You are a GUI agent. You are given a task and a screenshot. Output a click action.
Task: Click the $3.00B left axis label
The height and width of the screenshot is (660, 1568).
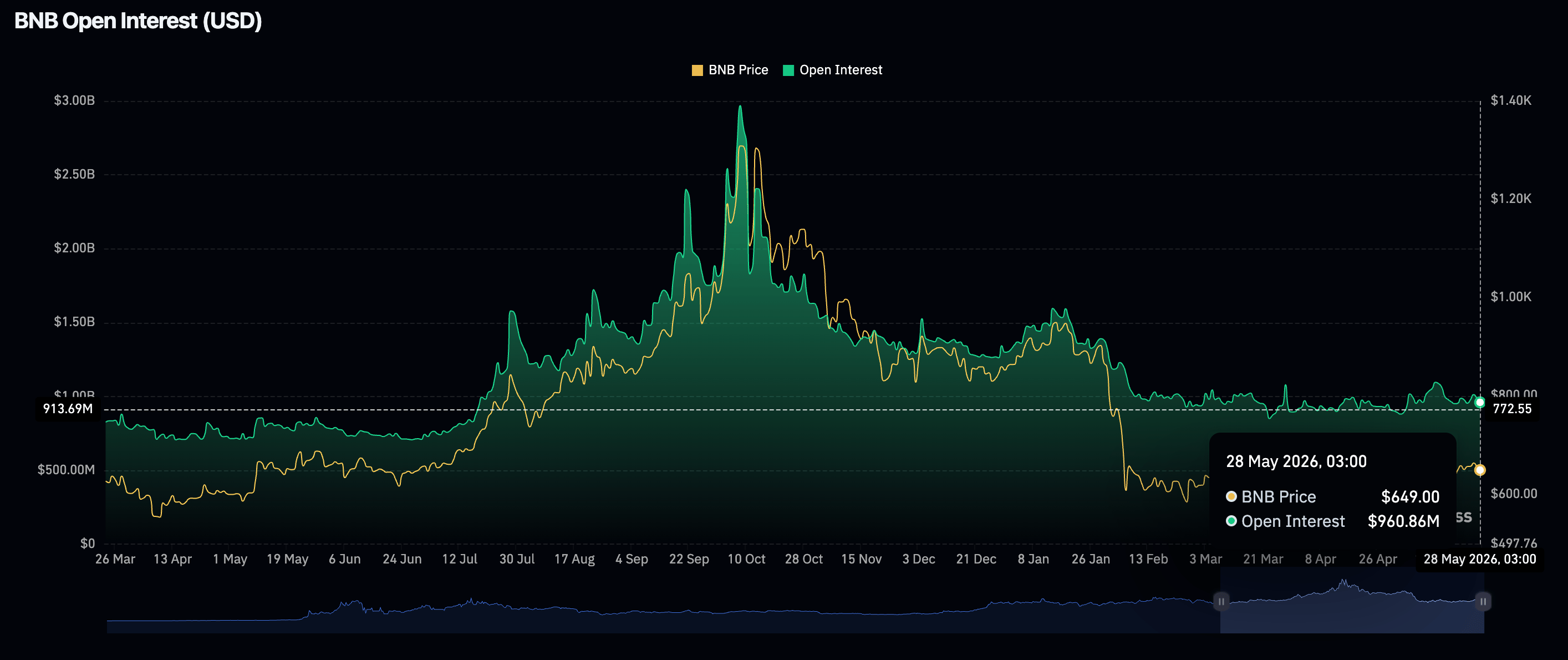pyautogui.click(x=74, y=100)
